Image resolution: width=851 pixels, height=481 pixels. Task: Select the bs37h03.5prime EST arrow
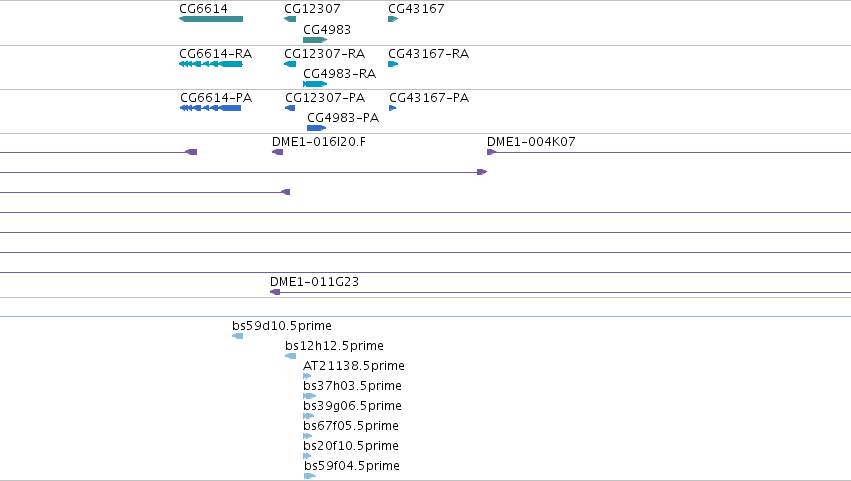pos(309,396)
